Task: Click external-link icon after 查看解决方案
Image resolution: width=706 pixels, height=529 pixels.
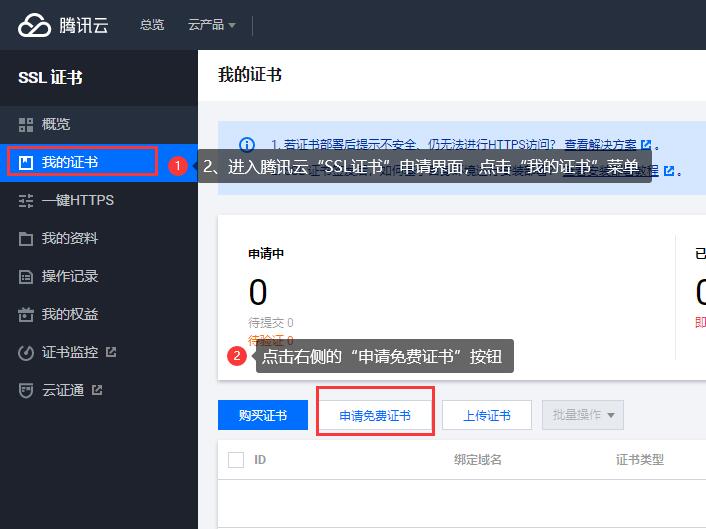Action: coord(646,145)
